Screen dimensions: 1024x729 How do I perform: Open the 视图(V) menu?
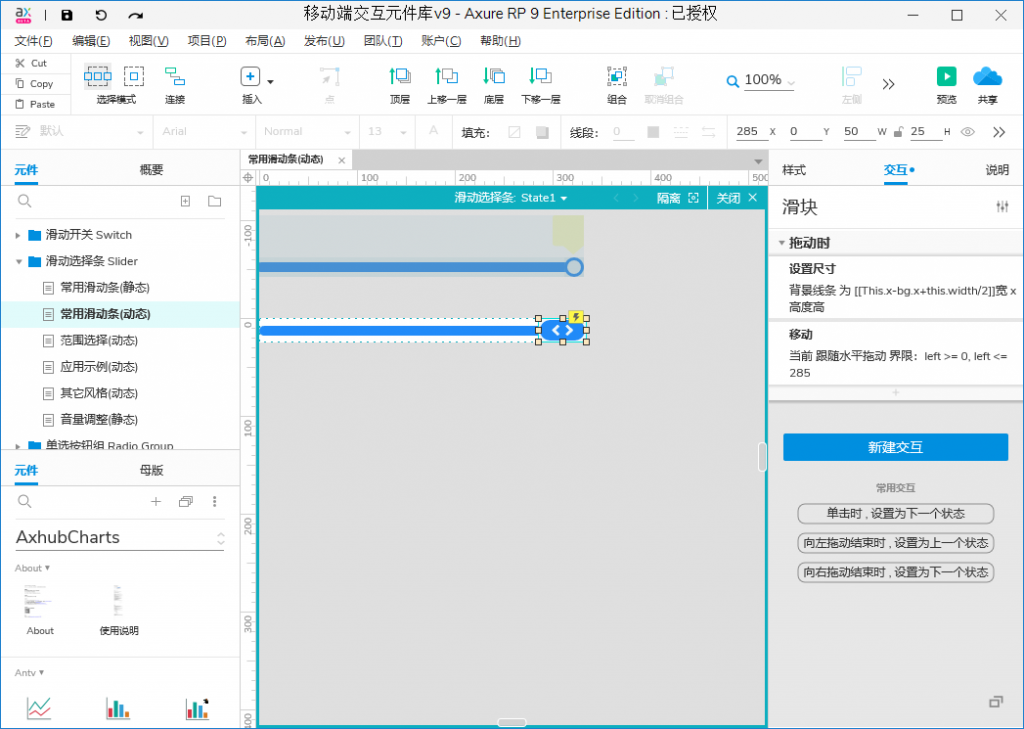point(149,41)
